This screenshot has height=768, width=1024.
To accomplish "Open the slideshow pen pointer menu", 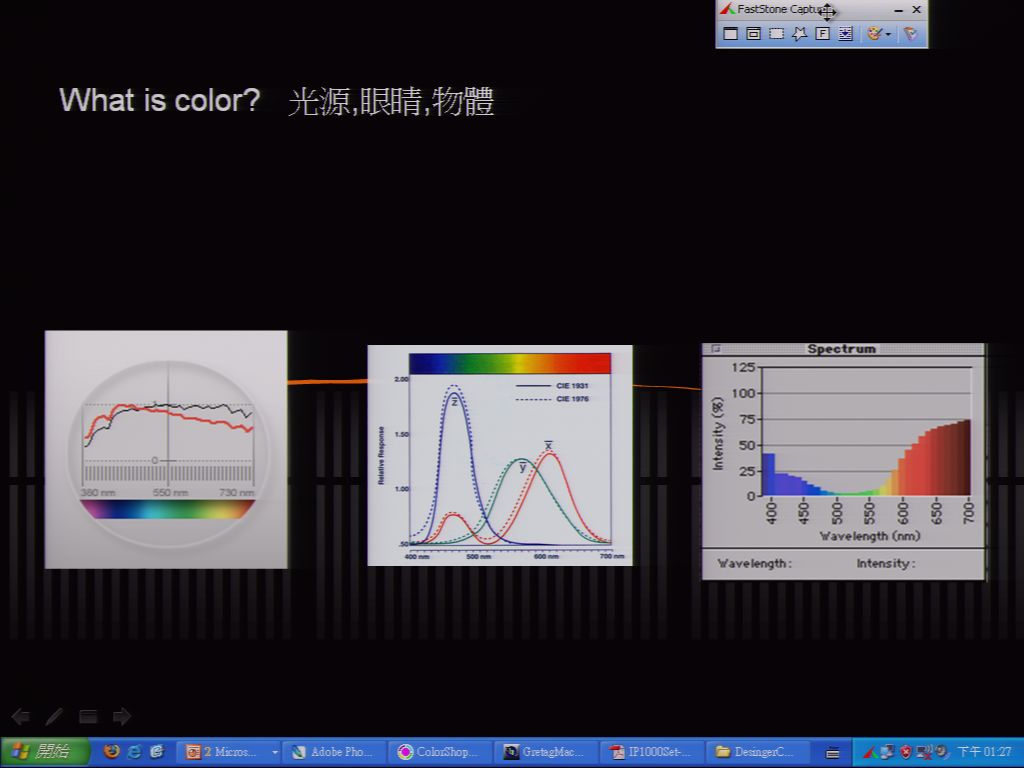I will 54,716.
